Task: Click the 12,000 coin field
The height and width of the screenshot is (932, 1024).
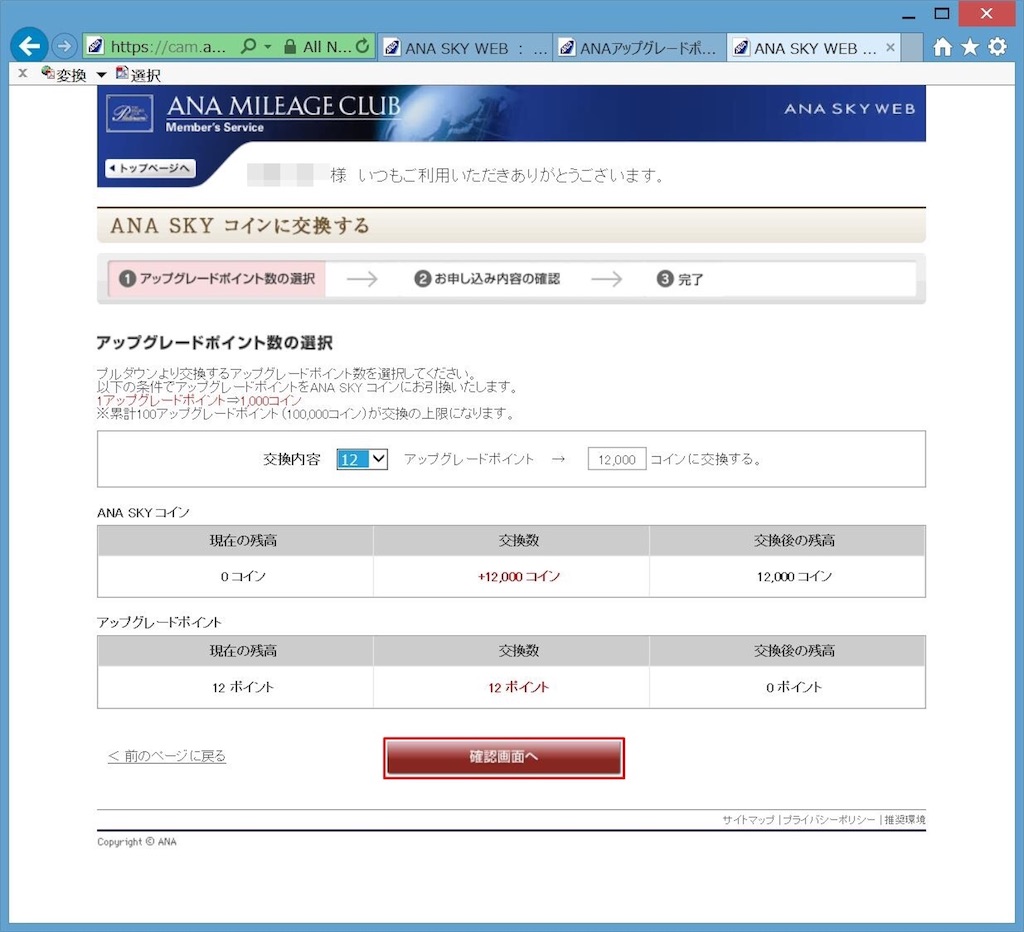Action: (616, 459)
